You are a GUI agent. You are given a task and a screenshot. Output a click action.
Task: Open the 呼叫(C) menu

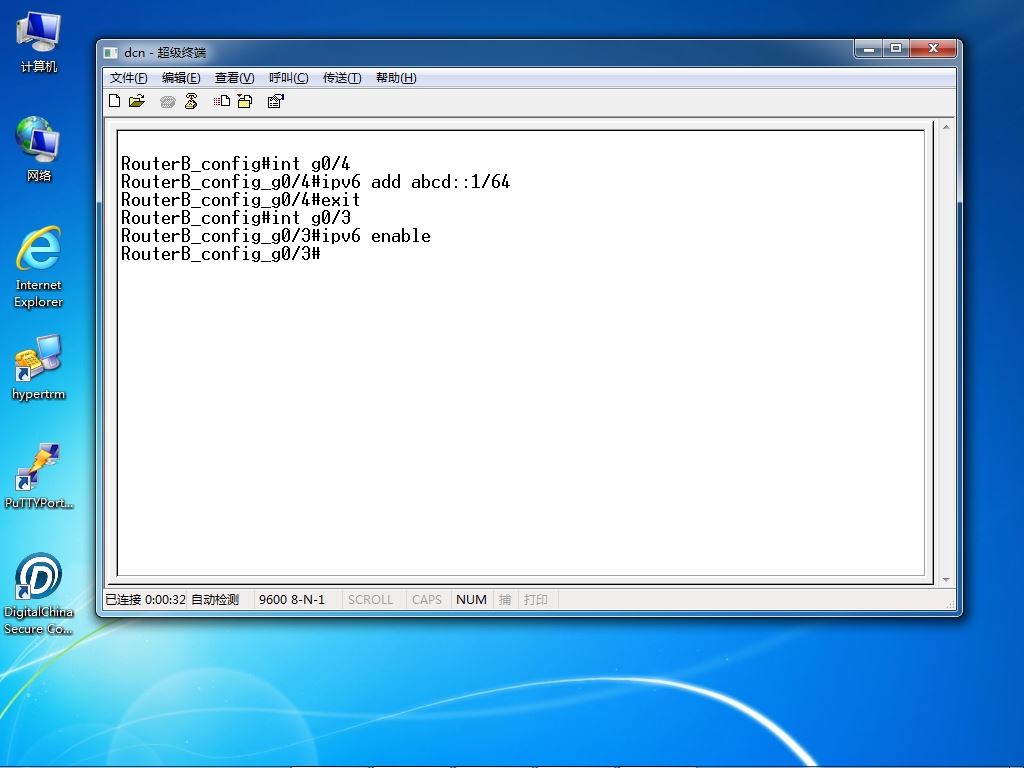pyautogui.click(x=289, y=78)
